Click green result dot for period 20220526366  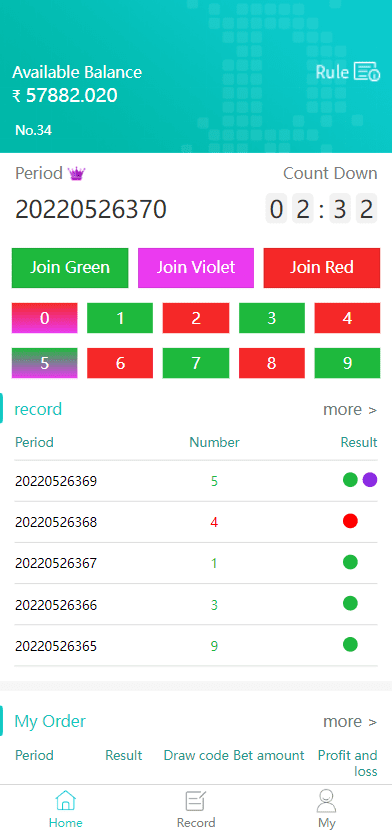tap(350, 603)
